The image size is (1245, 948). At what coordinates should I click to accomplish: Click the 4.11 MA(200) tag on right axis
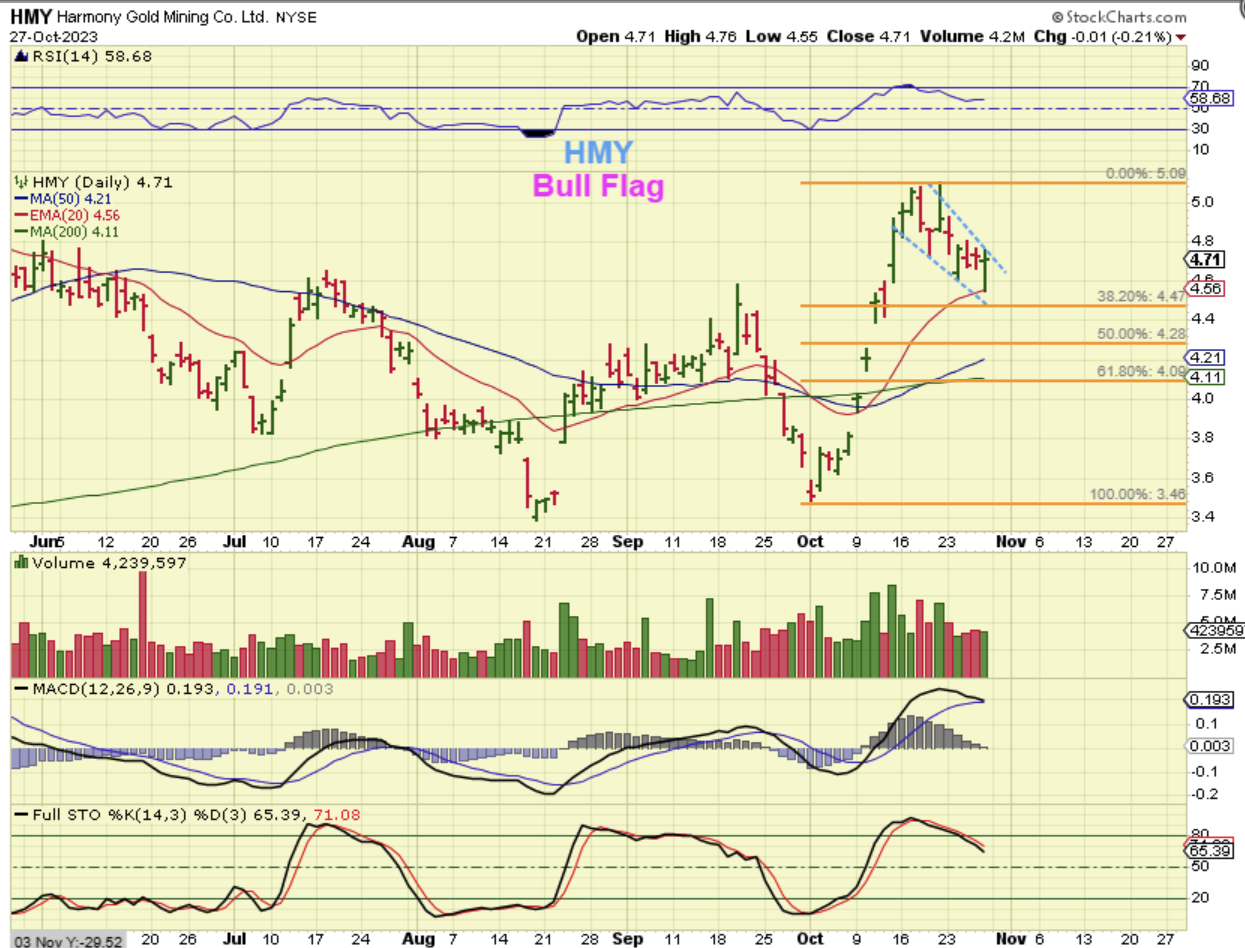[x=1204, y=376]
